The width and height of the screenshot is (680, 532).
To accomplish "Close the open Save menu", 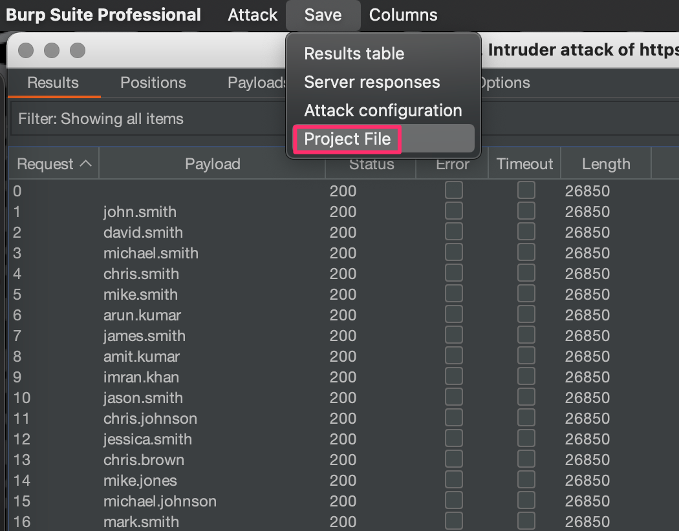I will point(323,15).
